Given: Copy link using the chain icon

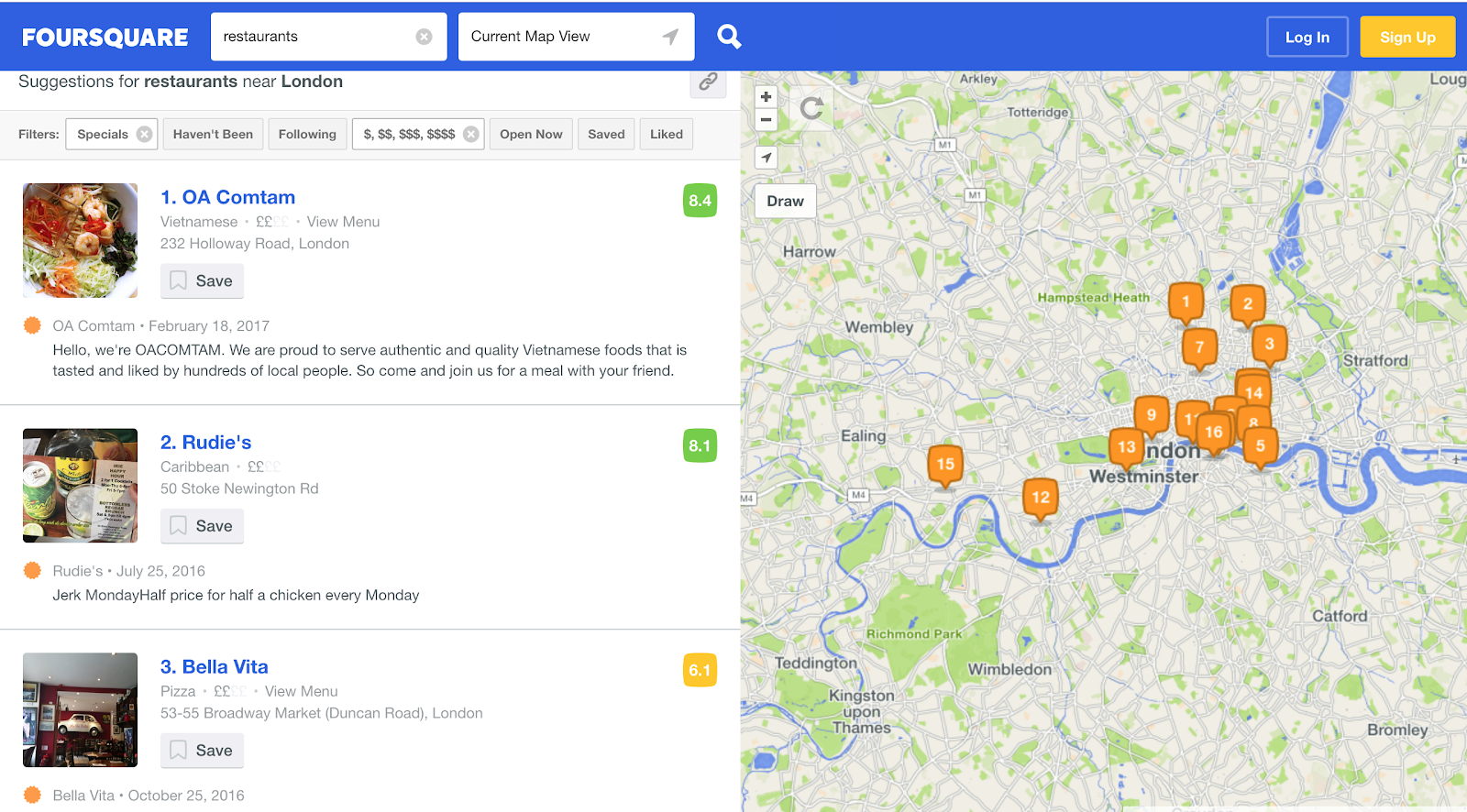Looking at the screenshot, I should coord(708,82).
